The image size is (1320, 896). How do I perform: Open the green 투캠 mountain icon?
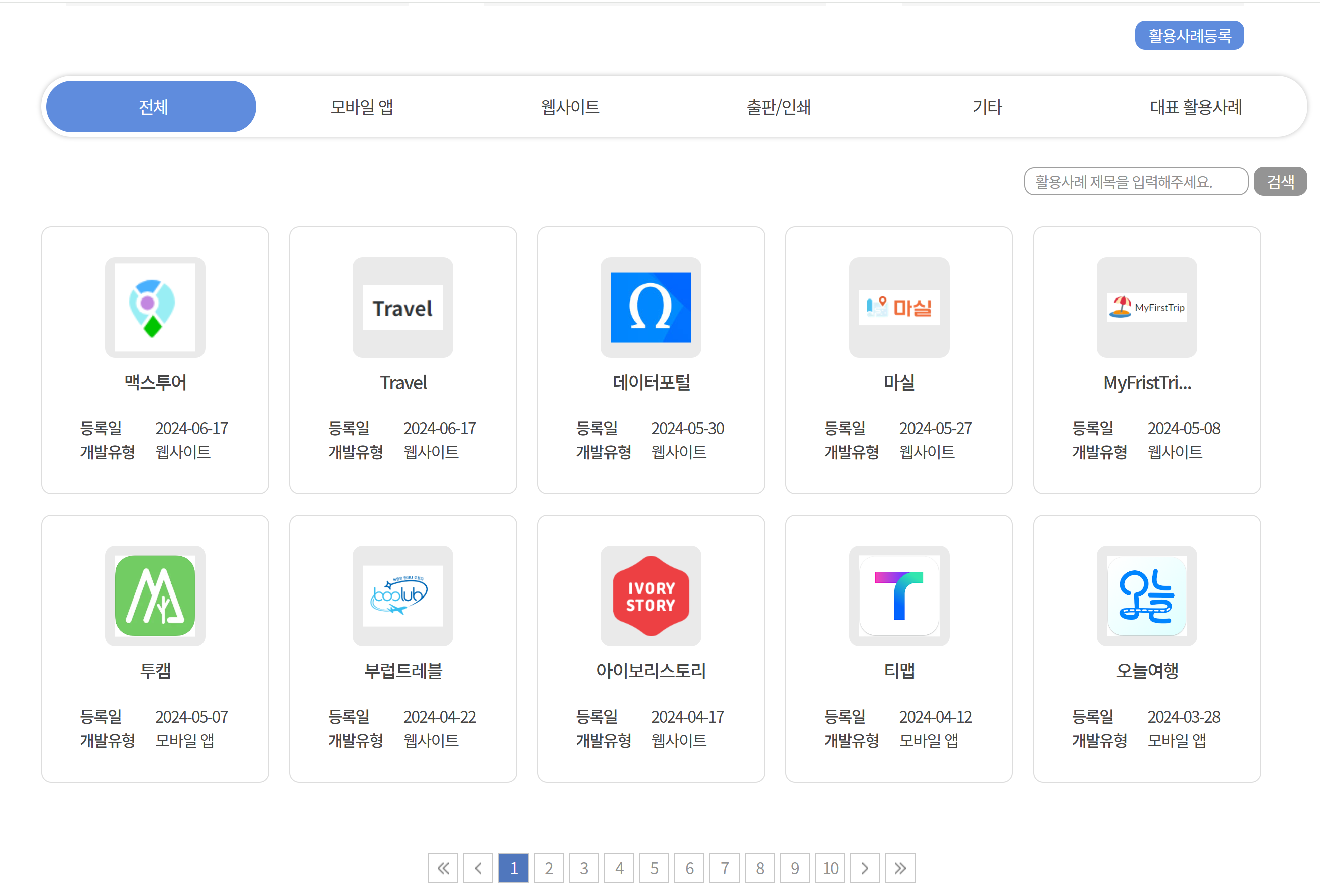(x=154, y=595)
